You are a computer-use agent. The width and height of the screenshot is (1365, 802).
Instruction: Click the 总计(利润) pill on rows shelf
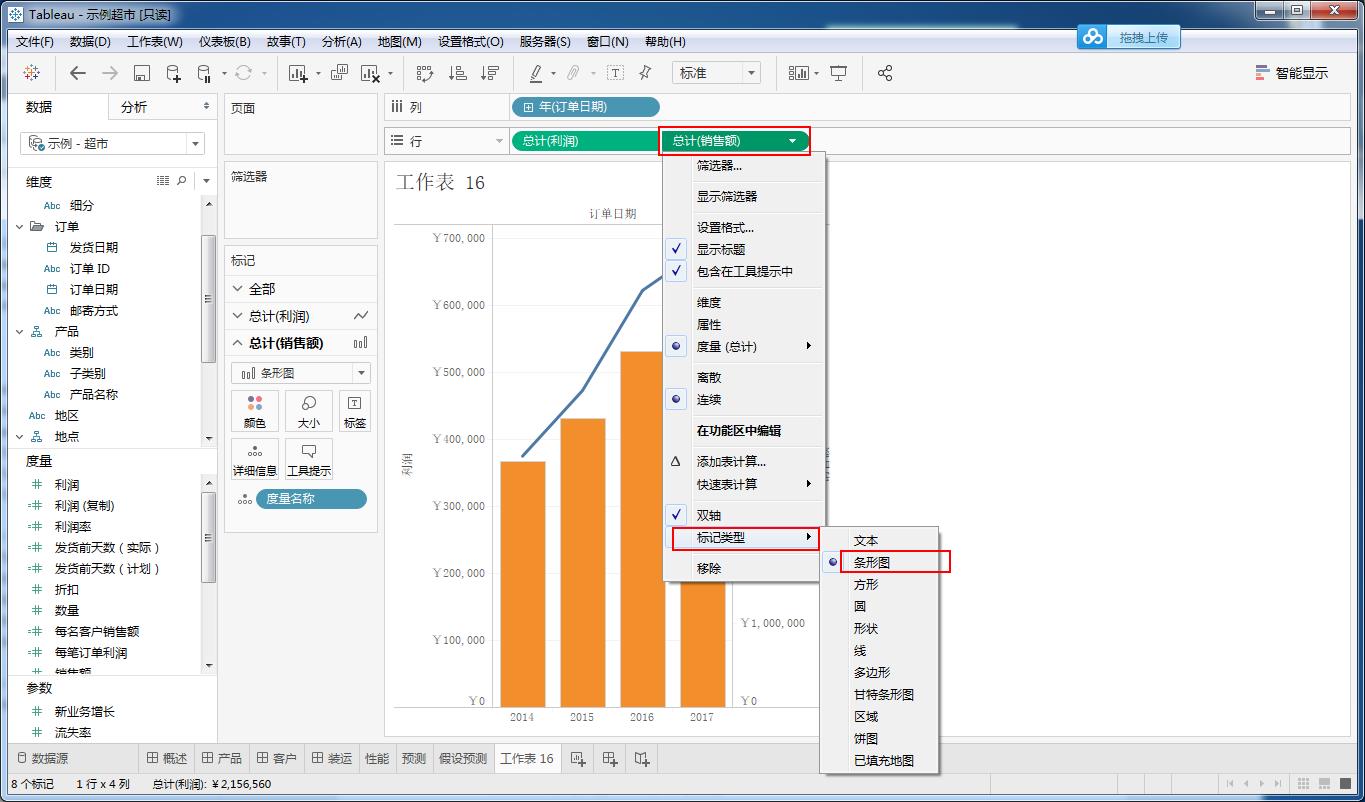(585, 141)
